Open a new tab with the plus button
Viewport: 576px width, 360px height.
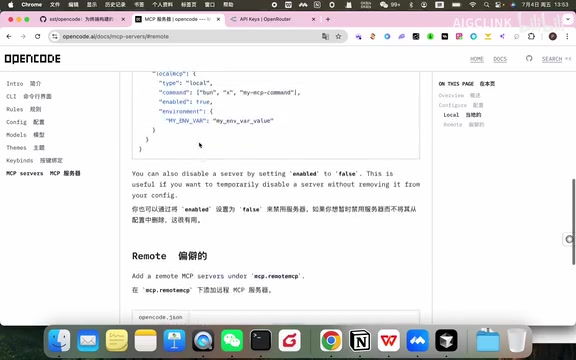(328, 19)
